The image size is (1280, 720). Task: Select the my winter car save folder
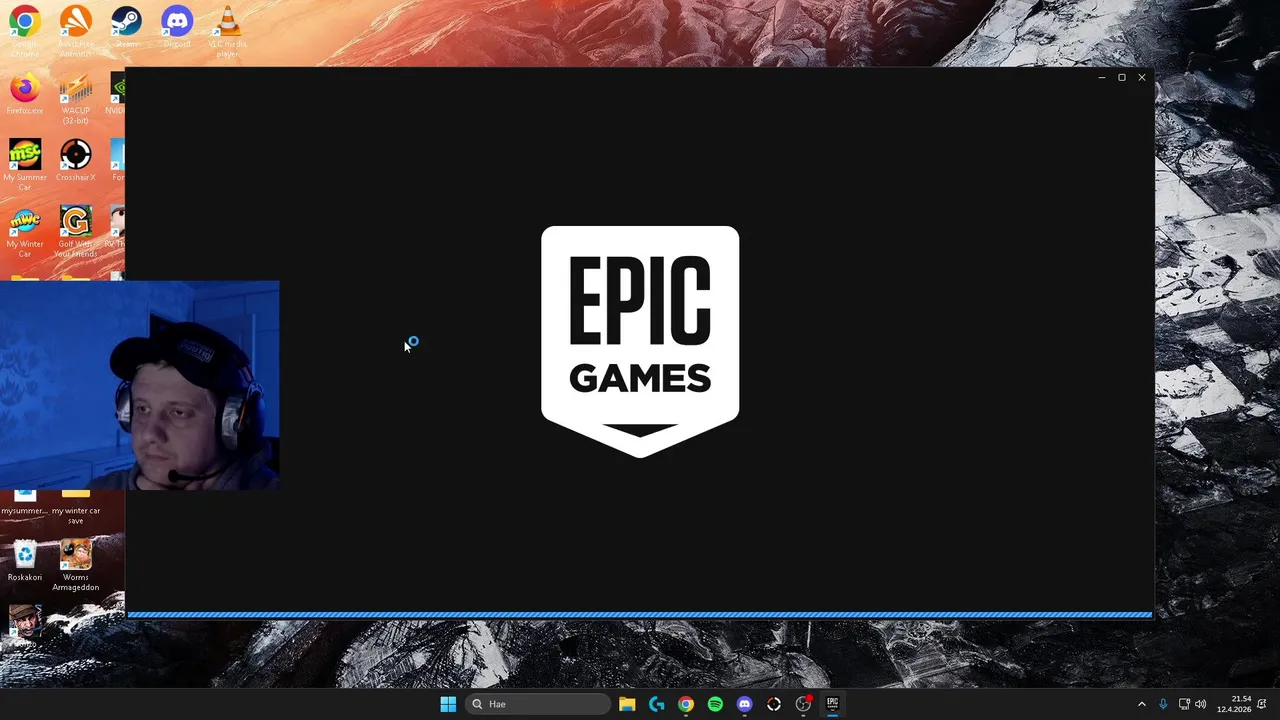75,505
